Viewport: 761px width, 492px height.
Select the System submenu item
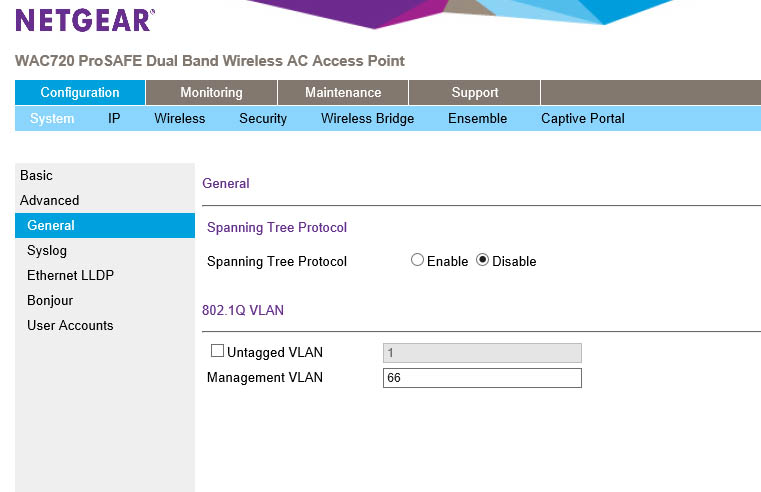(x=52, y=118)
